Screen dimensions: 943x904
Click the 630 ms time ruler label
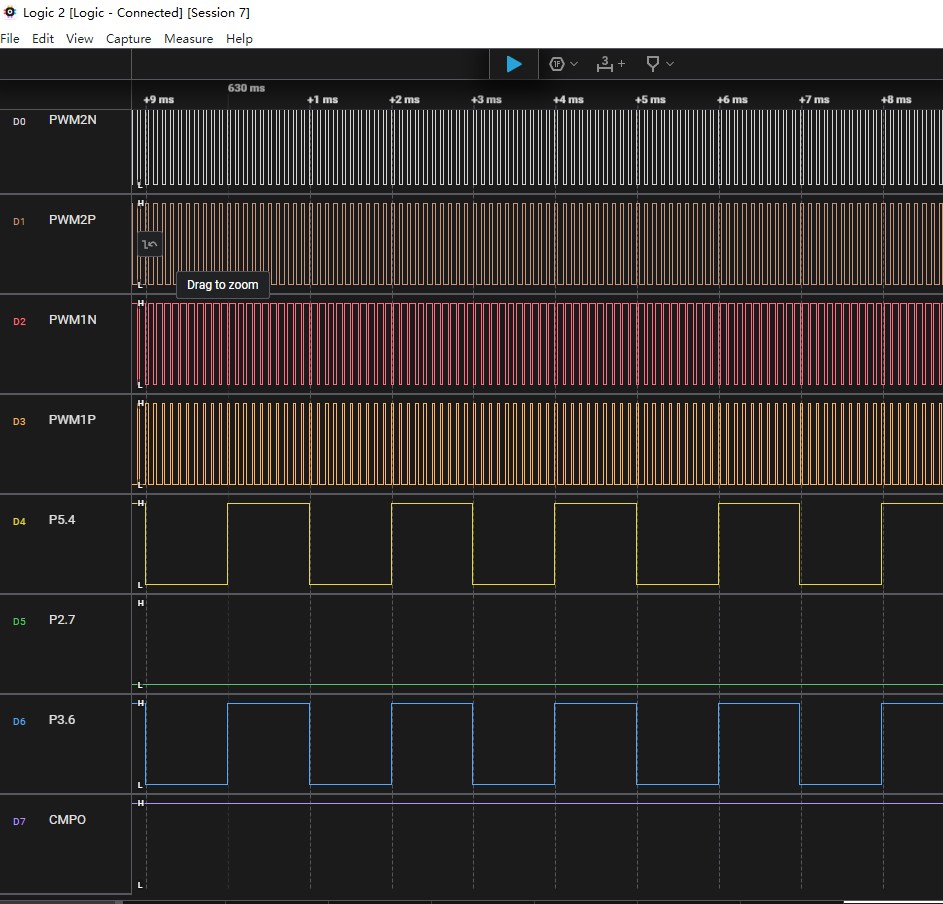click(246, 88)
